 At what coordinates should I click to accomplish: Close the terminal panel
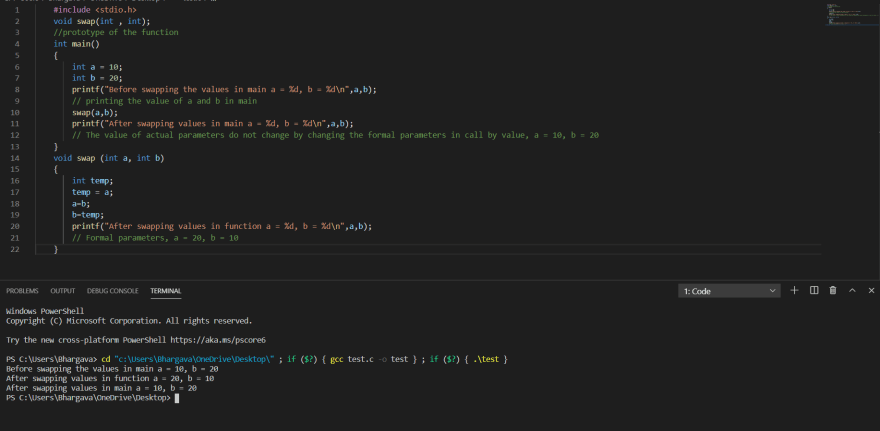click(x=871, y=290)
